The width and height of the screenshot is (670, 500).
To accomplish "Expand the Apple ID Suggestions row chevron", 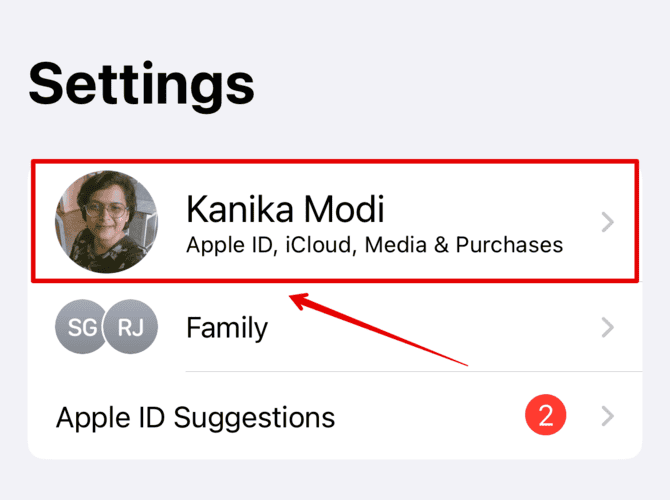I will pyautogui.click(x=607, y=416).
